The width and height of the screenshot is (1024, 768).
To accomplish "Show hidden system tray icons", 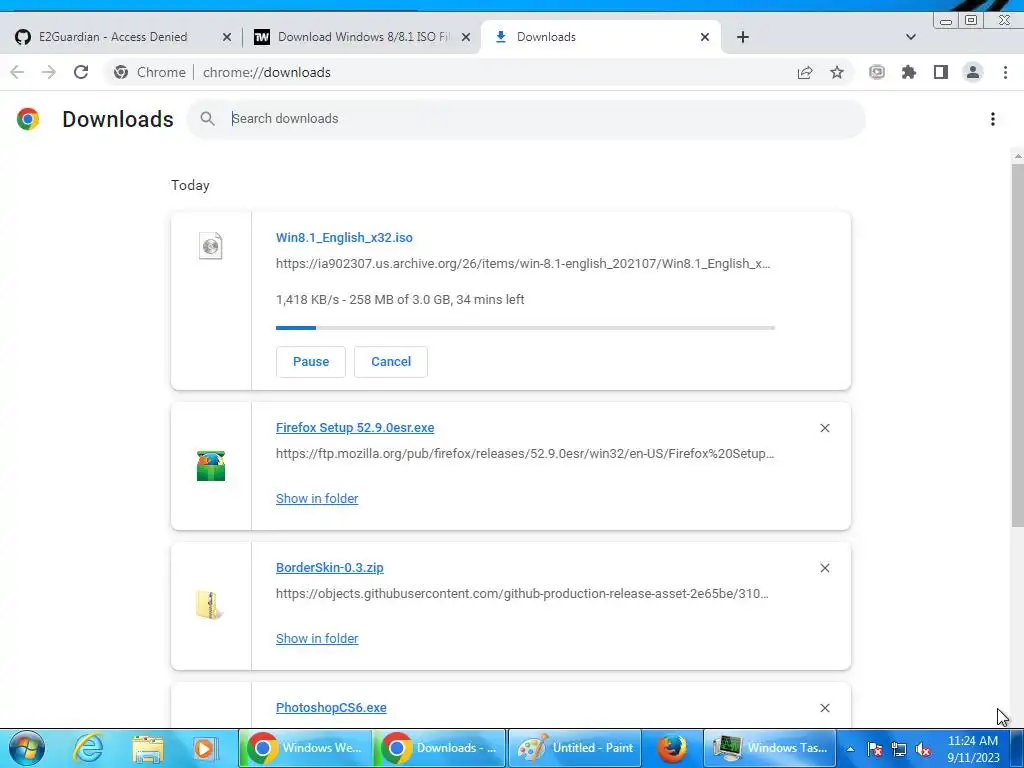I will (x=850, y=749).
